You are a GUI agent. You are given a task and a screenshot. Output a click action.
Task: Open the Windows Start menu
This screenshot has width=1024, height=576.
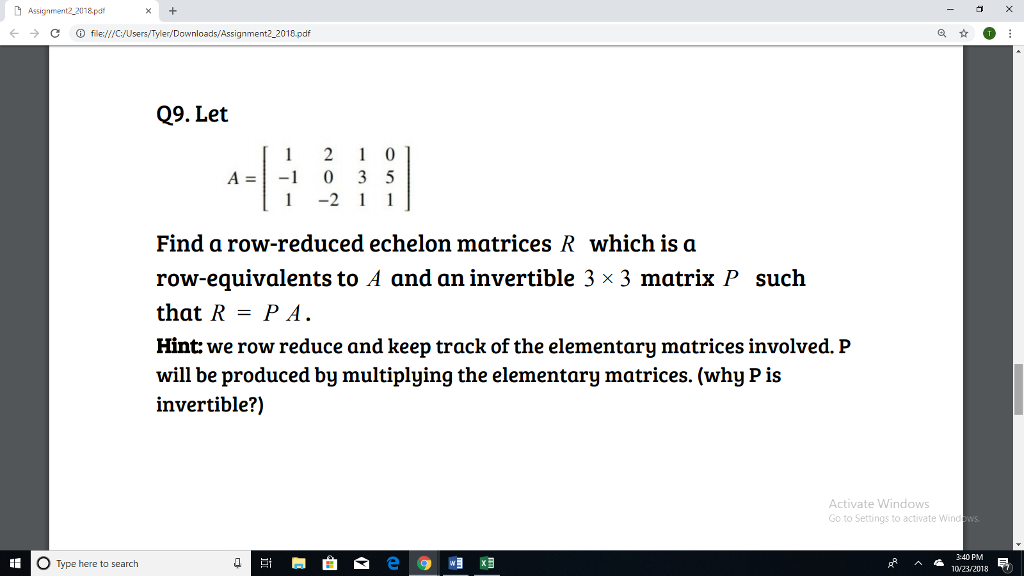pyautogui.click(x=15, y=563)
